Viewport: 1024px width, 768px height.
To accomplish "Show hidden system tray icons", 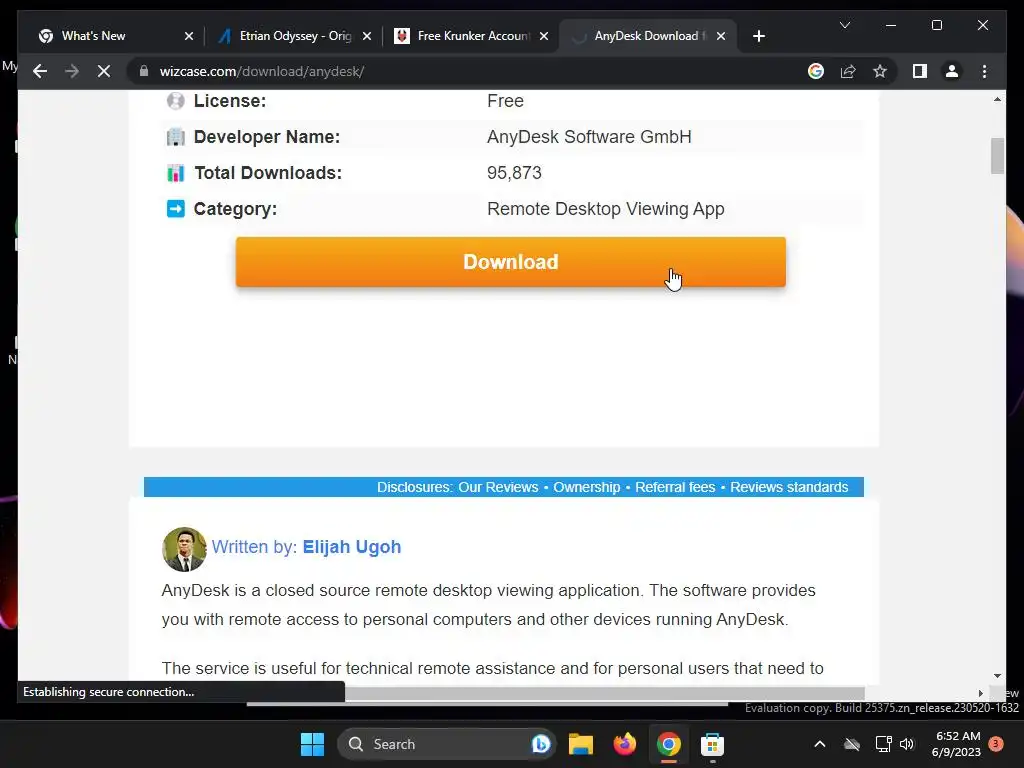I will [x=820, y=744].
